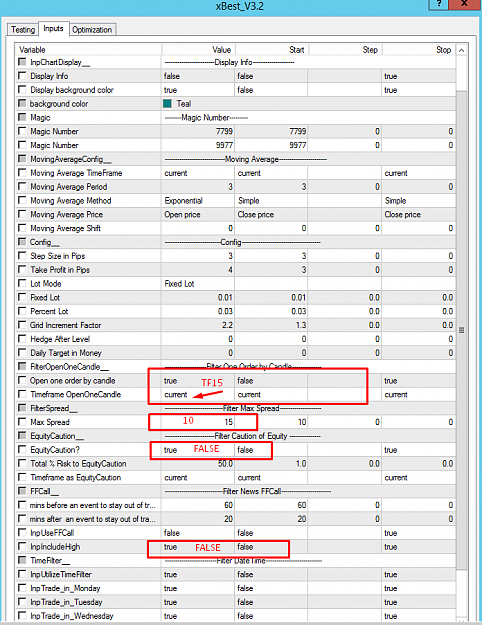Click the Teal background color swatch
The width and height of the screenshot is (482, 625).
pyautogui.click(x=167, y=104)
